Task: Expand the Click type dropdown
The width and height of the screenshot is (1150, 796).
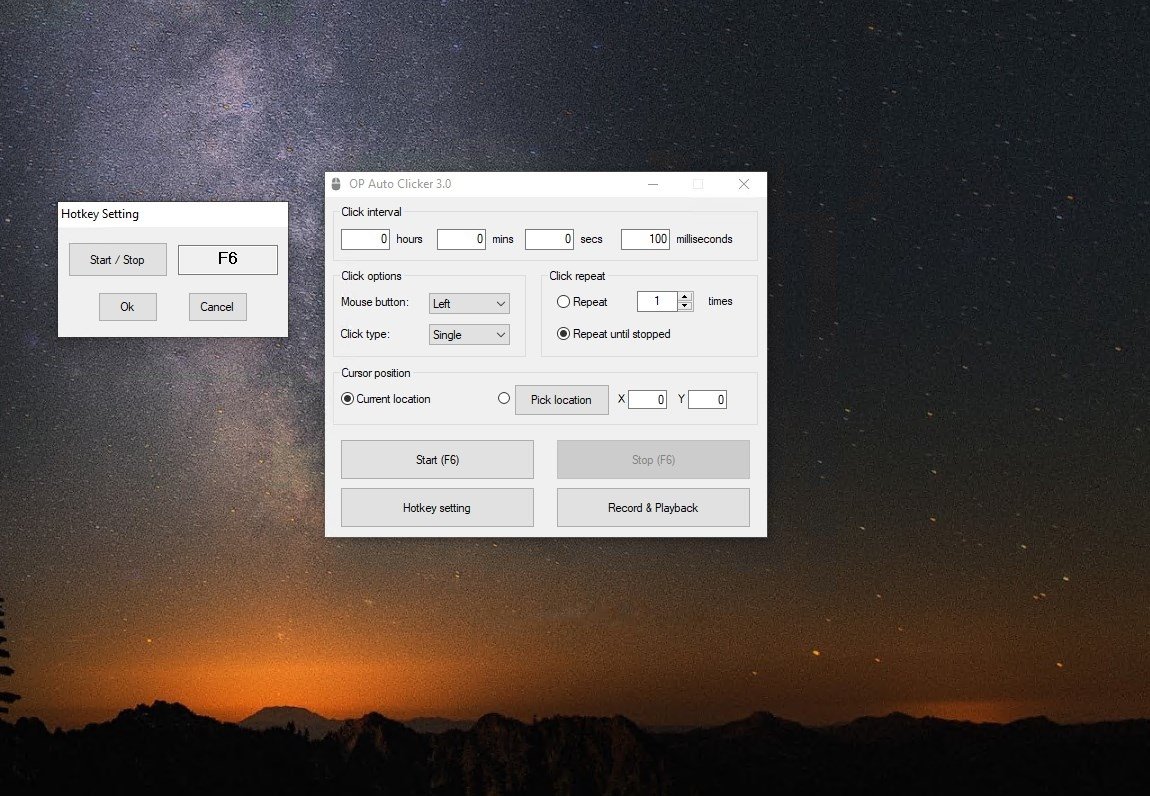Action: (469, 335)
